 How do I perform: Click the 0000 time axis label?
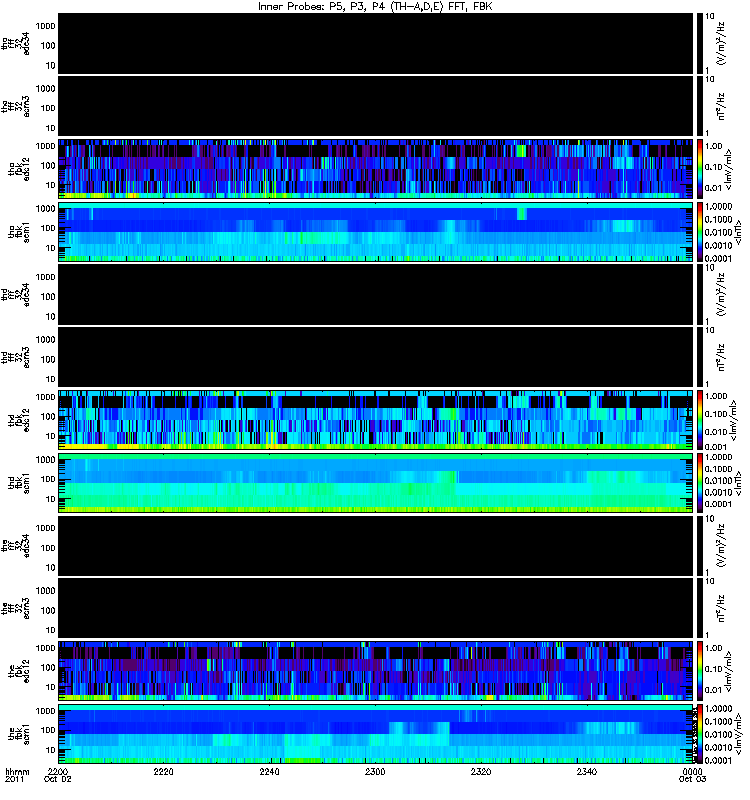692,772
